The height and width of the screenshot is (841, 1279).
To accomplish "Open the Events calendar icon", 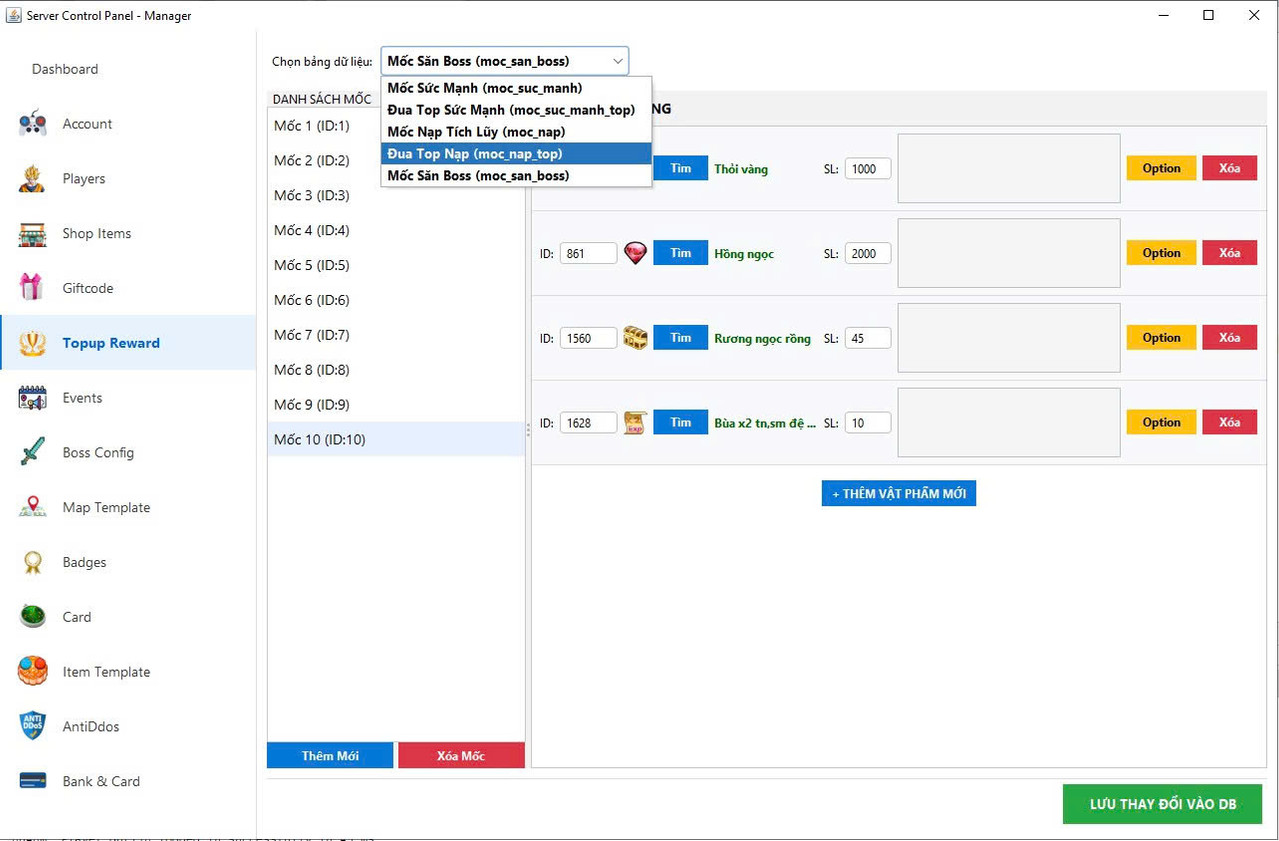I will (x=33, y=398).
